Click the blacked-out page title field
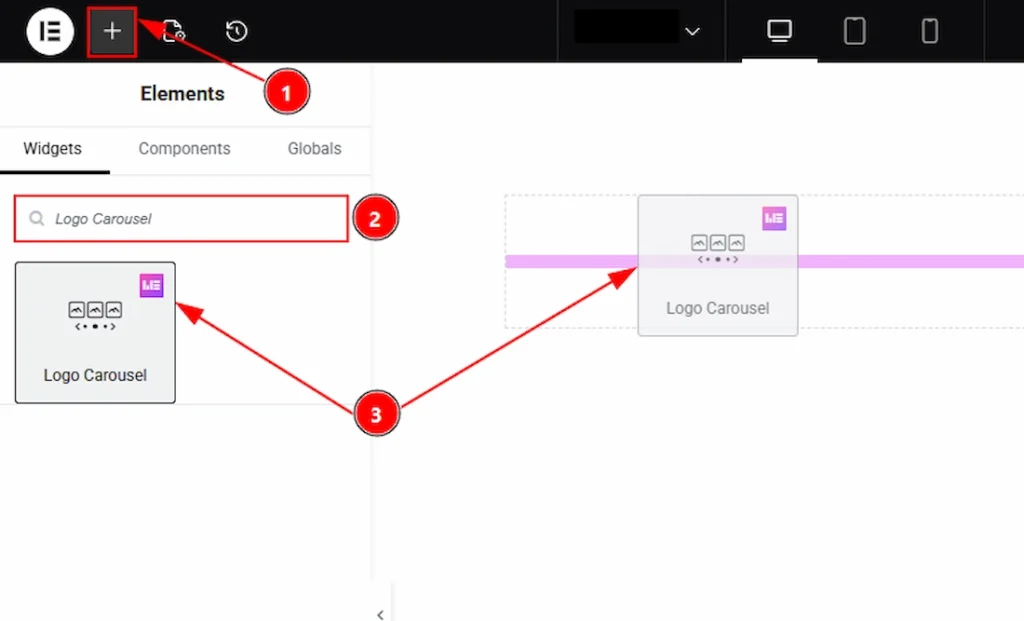This screenshot has width=1024, height=621. click(x=626, y=27)
